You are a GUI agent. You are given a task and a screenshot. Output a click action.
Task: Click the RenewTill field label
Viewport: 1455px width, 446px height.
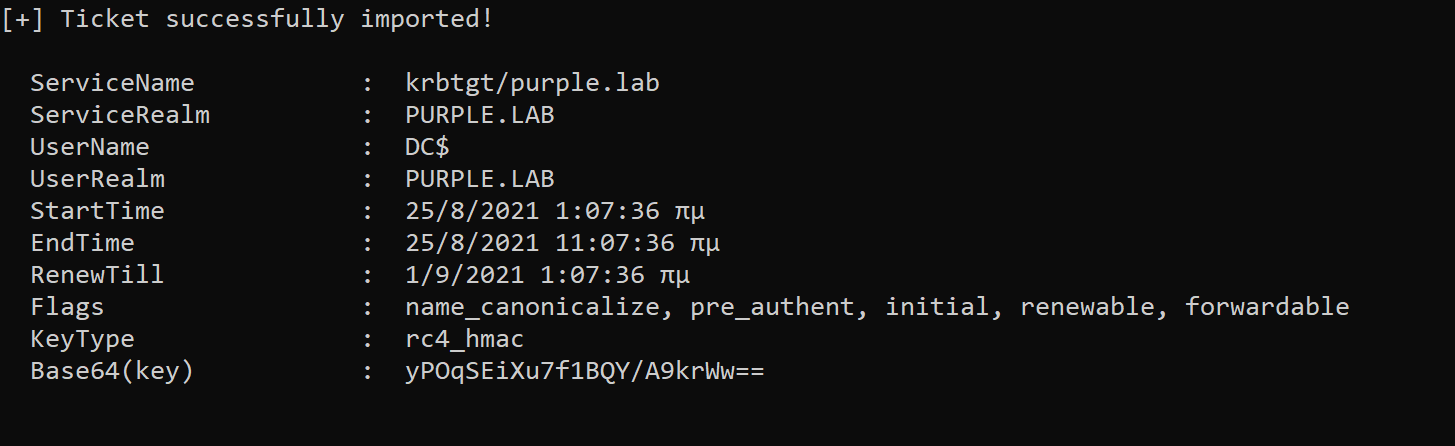point(97,275)
